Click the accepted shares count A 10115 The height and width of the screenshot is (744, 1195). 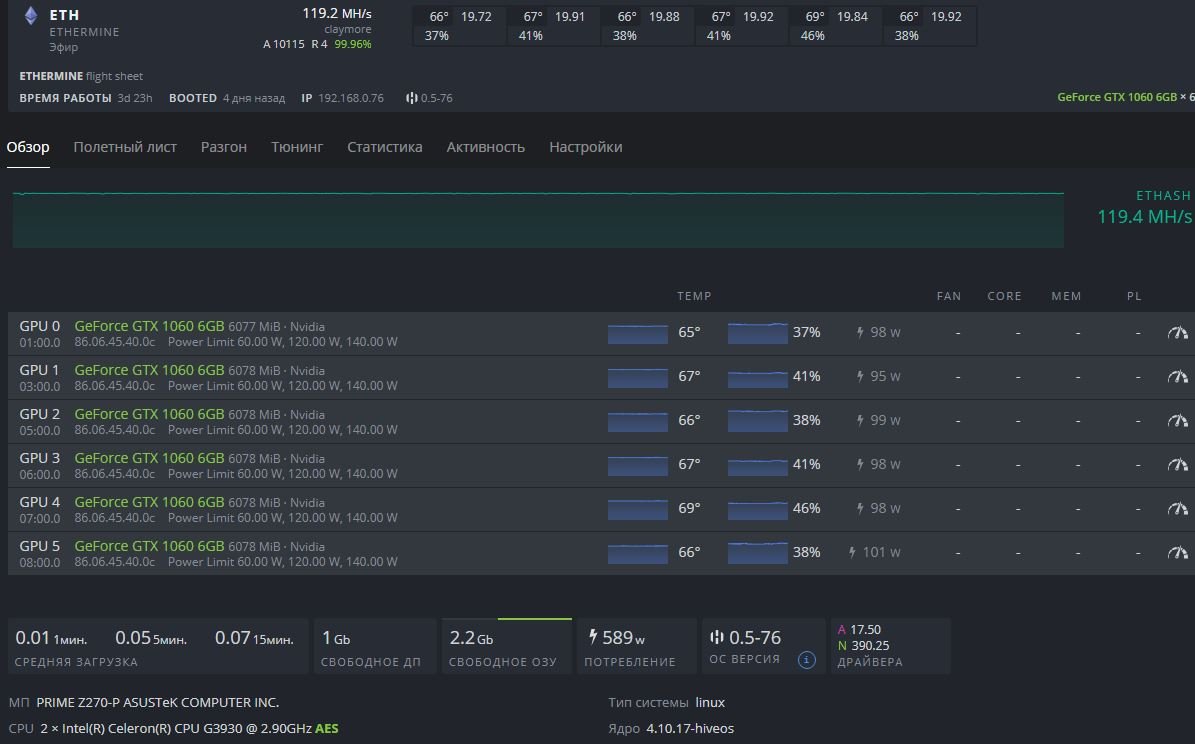click(x=284, y=44)
